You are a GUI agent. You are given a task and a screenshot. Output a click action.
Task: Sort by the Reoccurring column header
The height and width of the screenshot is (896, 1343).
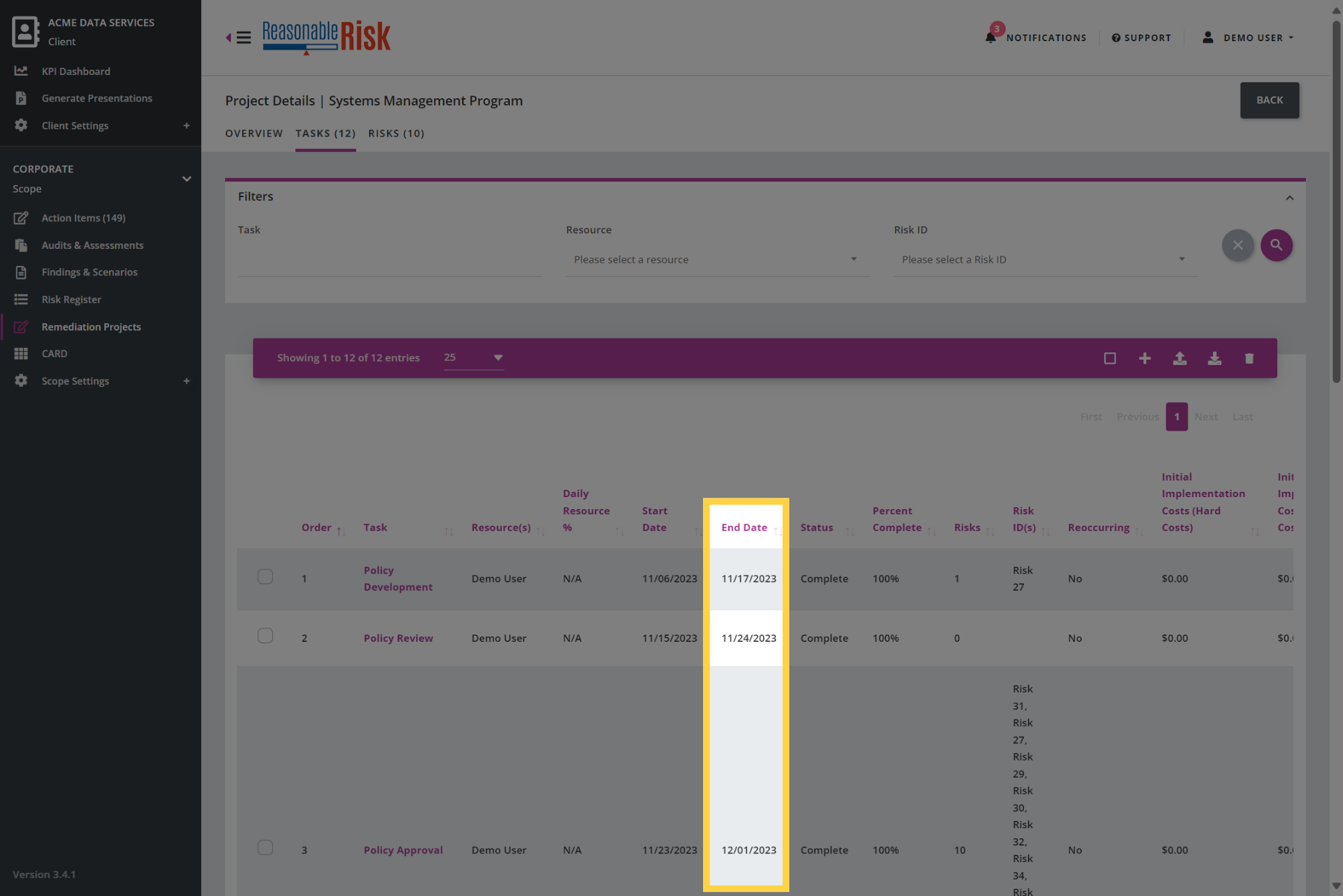(1098, 528)
